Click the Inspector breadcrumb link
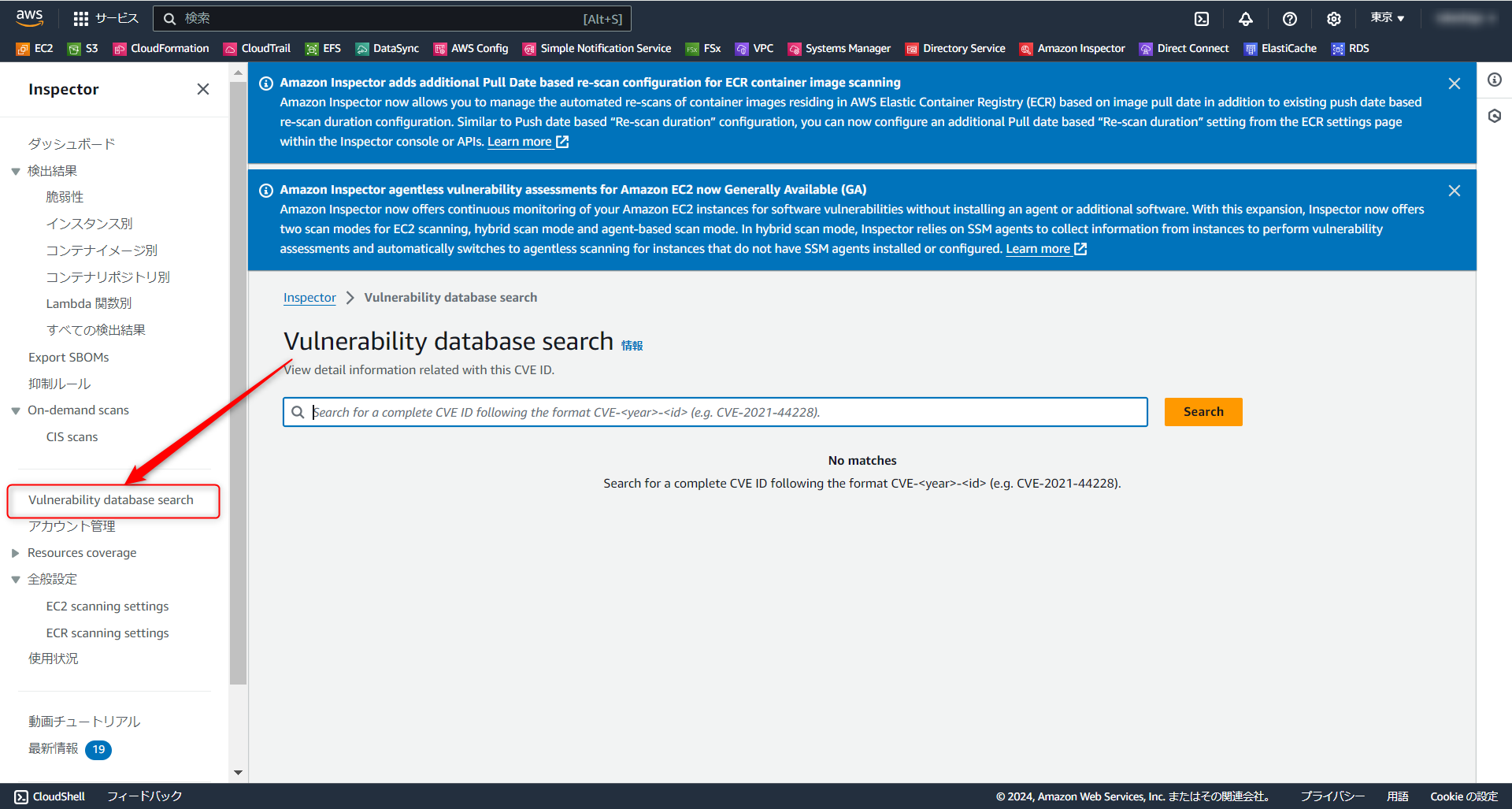This screenshot has height=809, width=1512. tap(309, 298)
